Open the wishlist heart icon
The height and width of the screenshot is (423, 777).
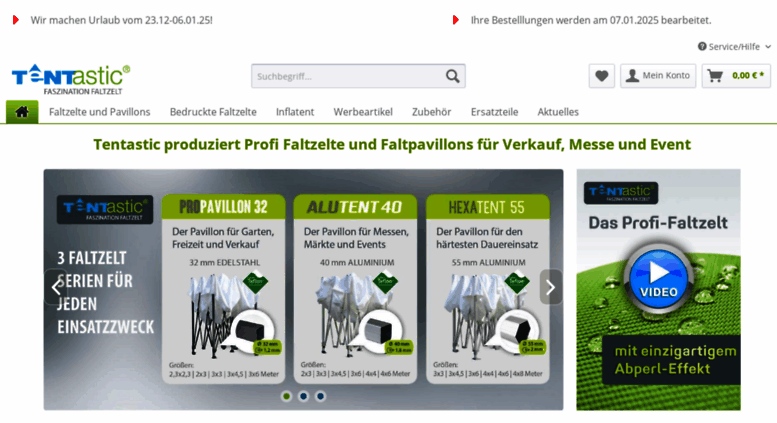tap(602, 76)
